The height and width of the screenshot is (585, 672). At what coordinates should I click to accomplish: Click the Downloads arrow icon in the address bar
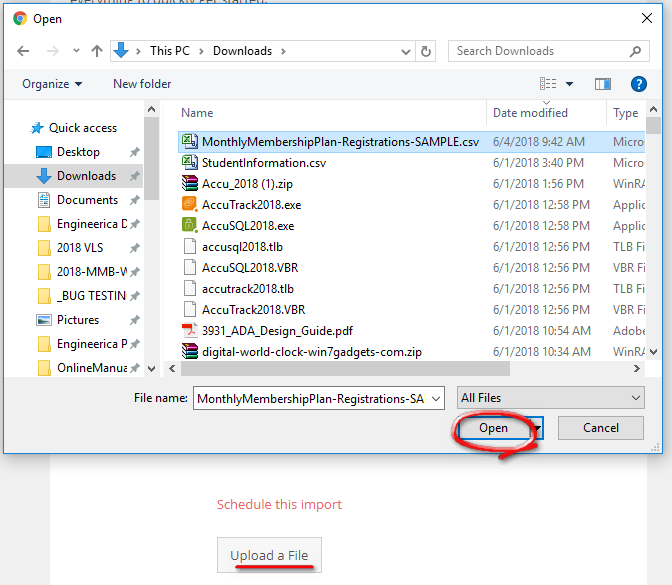(121, 51)
